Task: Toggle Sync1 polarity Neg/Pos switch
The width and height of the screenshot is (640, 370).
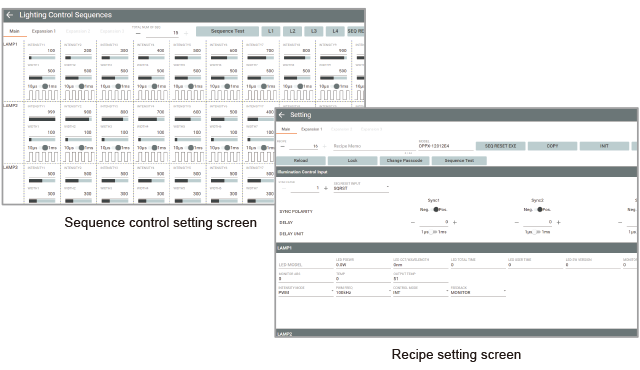Action: [436, 209]
